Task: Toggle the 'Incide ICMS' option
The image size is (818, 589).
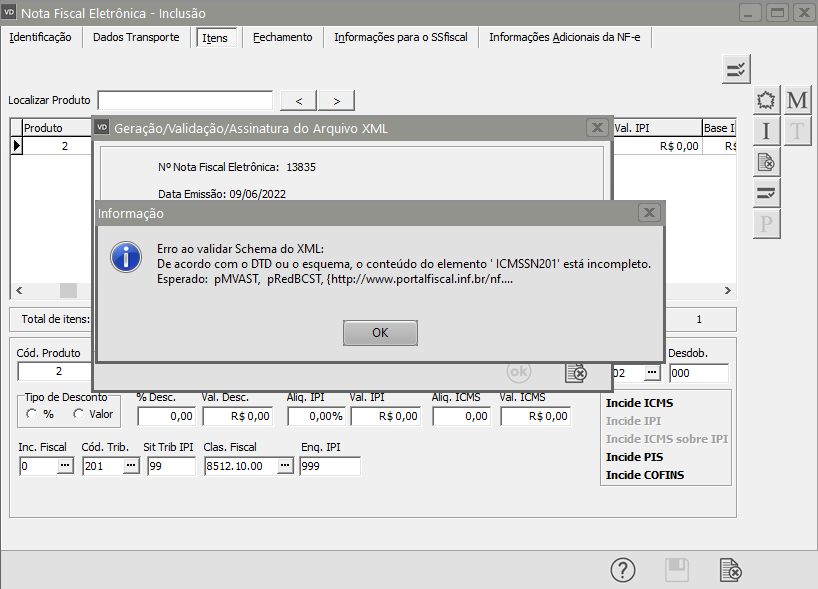Action: click(x=639, y=403)
